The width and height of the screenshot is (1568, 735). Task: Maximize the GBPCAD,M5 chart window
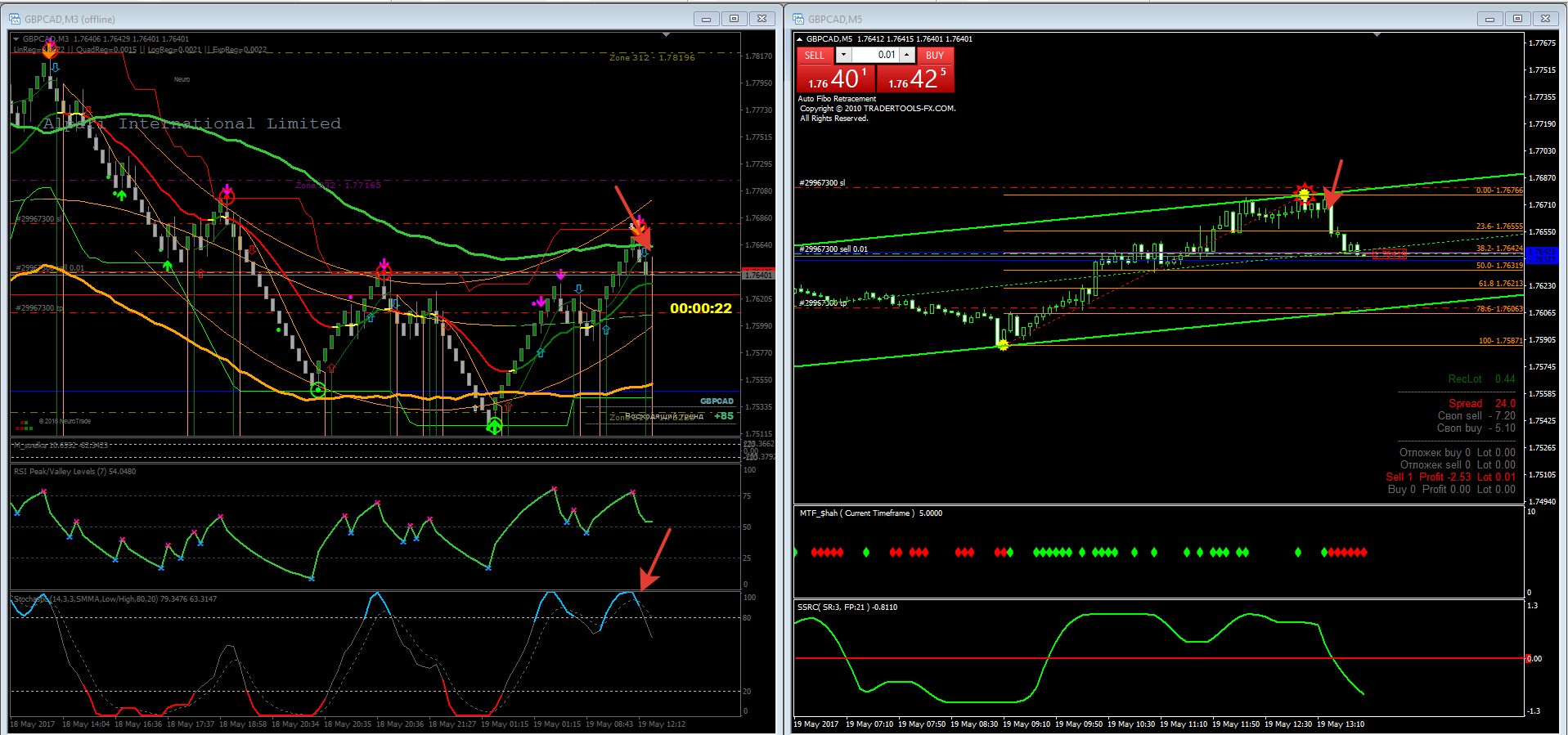1517,19
